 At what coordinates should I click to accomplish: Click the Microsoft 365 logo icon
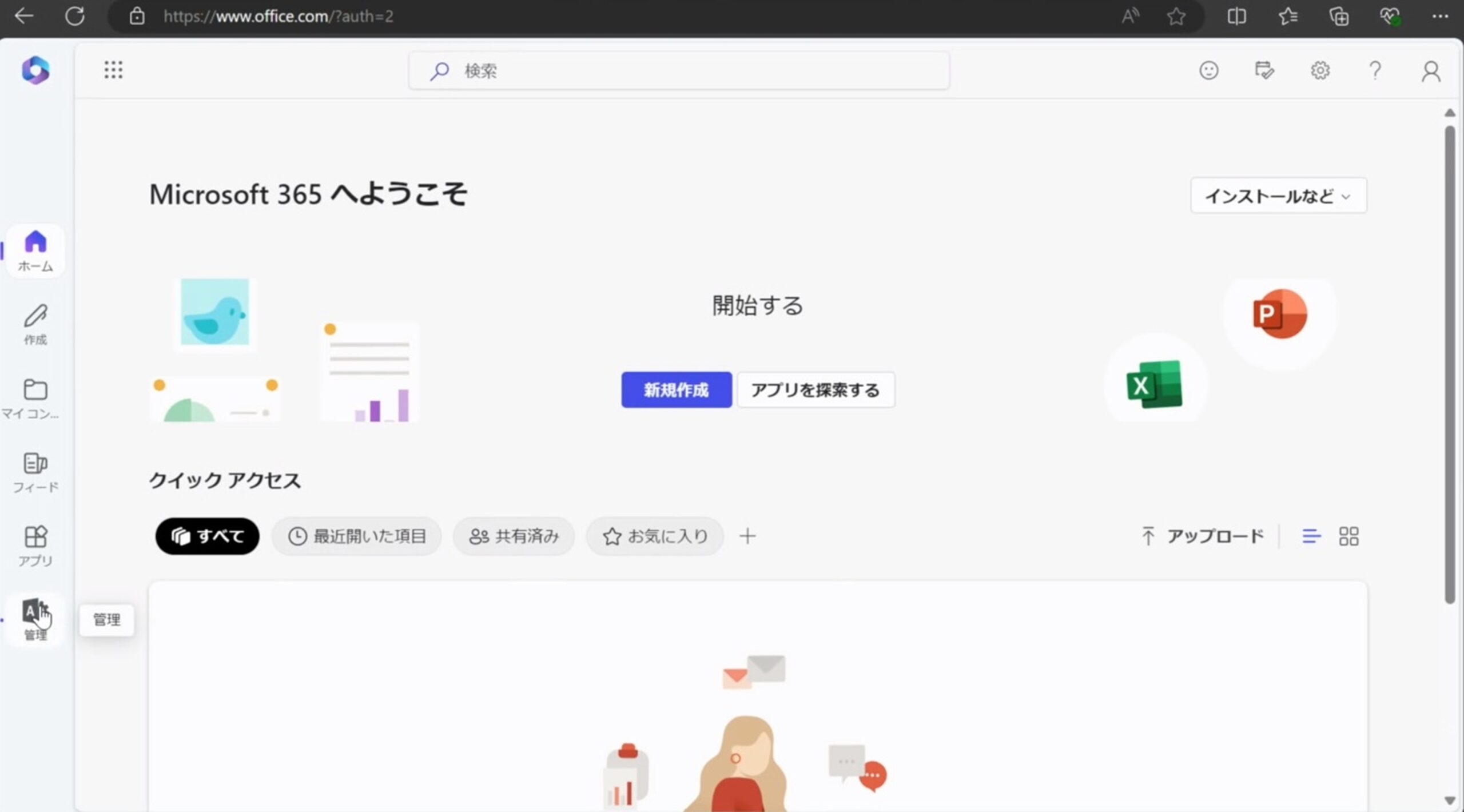pyautogui.click(x=35, y=70)
